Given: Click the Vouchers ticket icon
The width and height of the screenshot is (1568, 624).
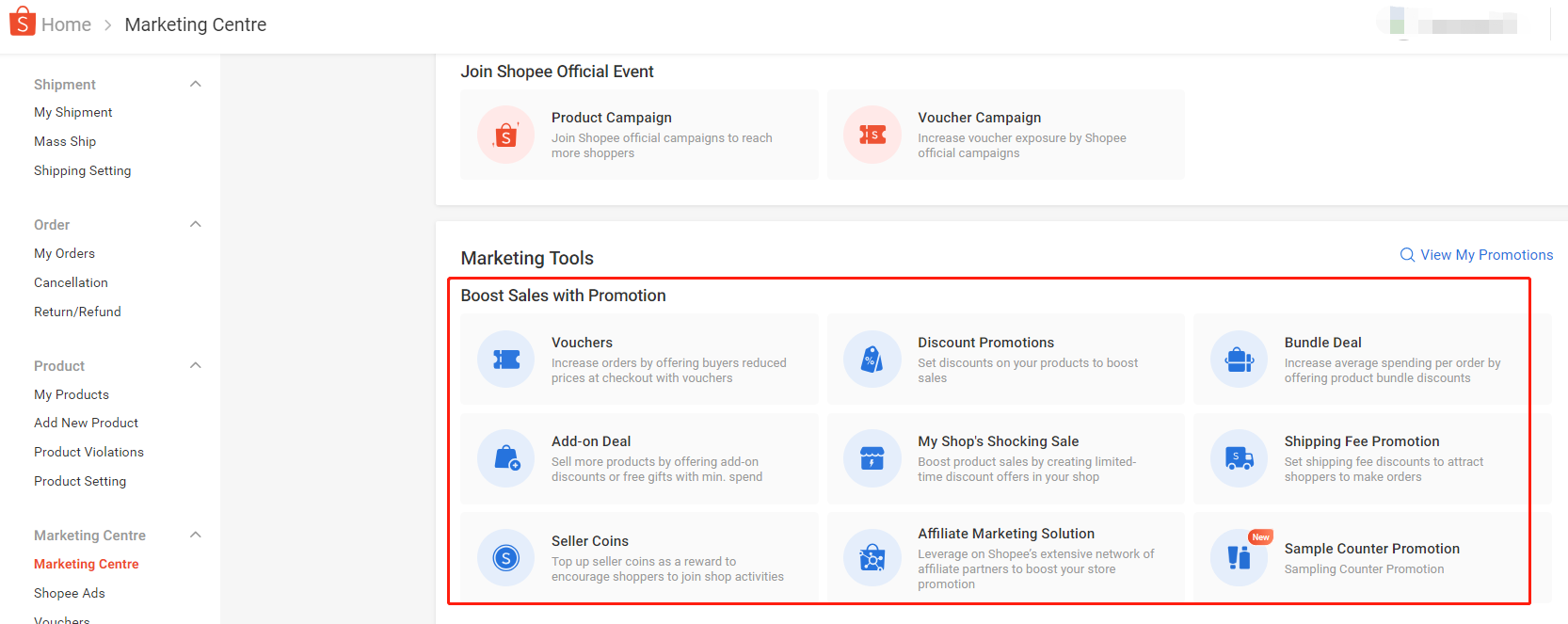Looking at the screenshot, I should 506,360.
